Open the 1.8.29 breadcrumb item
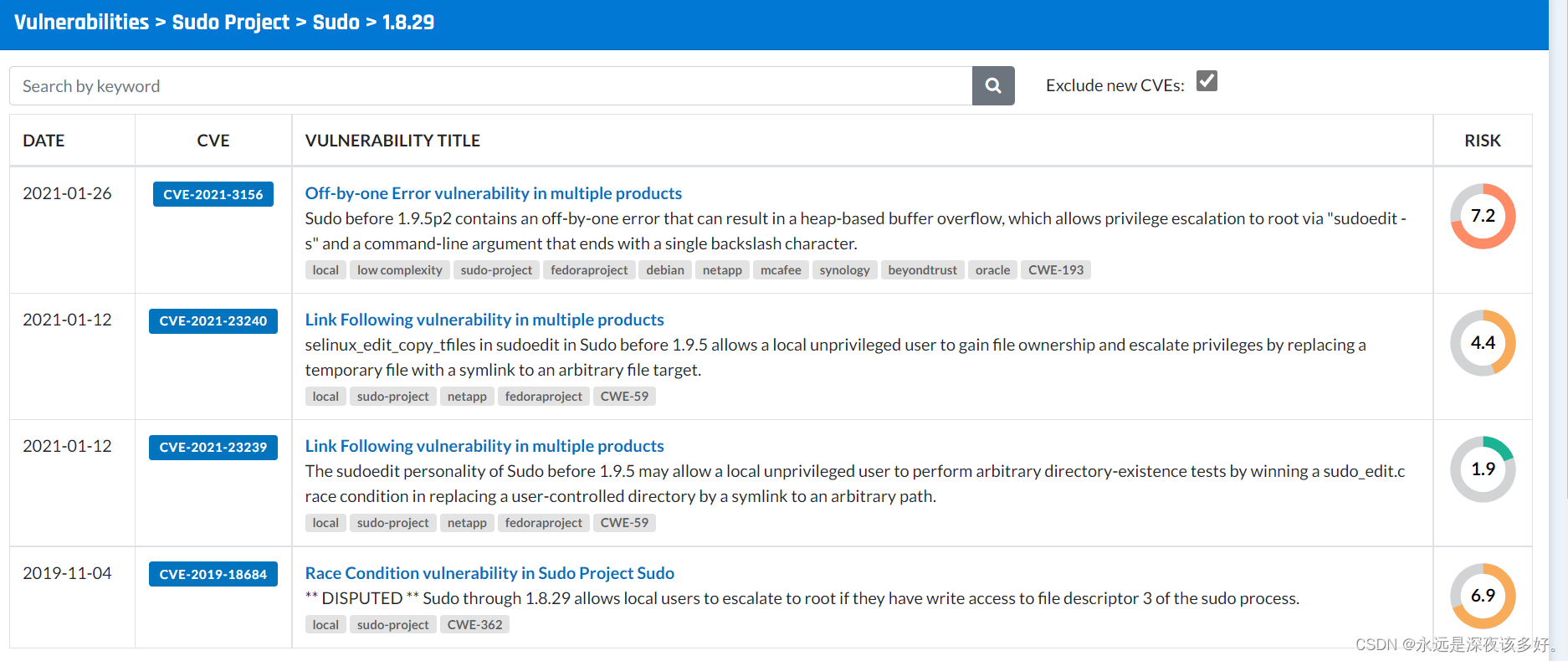The width and height of the screenshot is (1568, 661). (408, 22)
